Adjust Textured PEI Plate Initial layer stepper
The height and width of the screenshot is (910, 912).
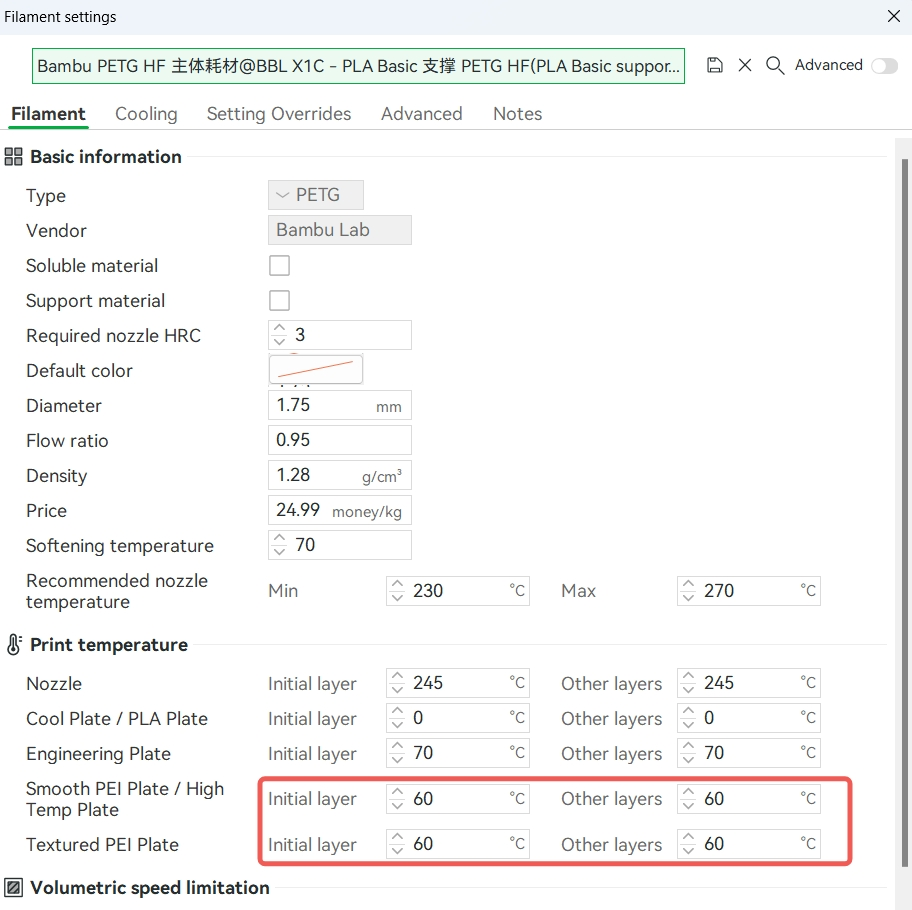pyautogui.click(x=397, y=844)
